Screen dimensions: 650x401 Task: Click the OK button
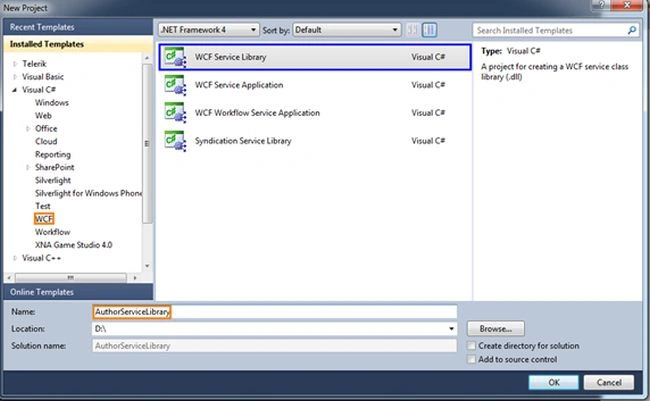coord(553,382)
